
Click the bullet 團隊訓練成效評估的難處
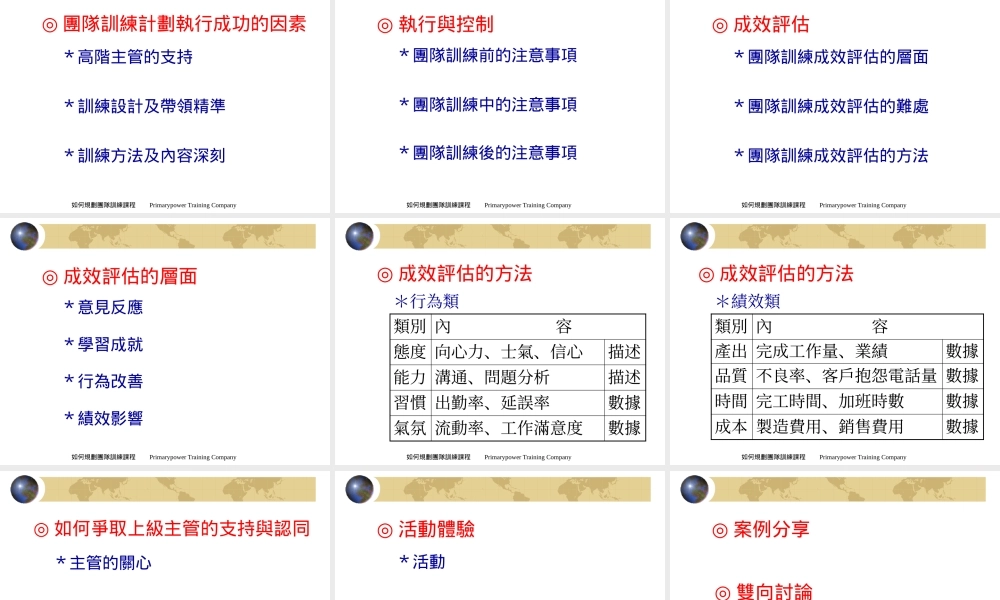tap(831, 106)
